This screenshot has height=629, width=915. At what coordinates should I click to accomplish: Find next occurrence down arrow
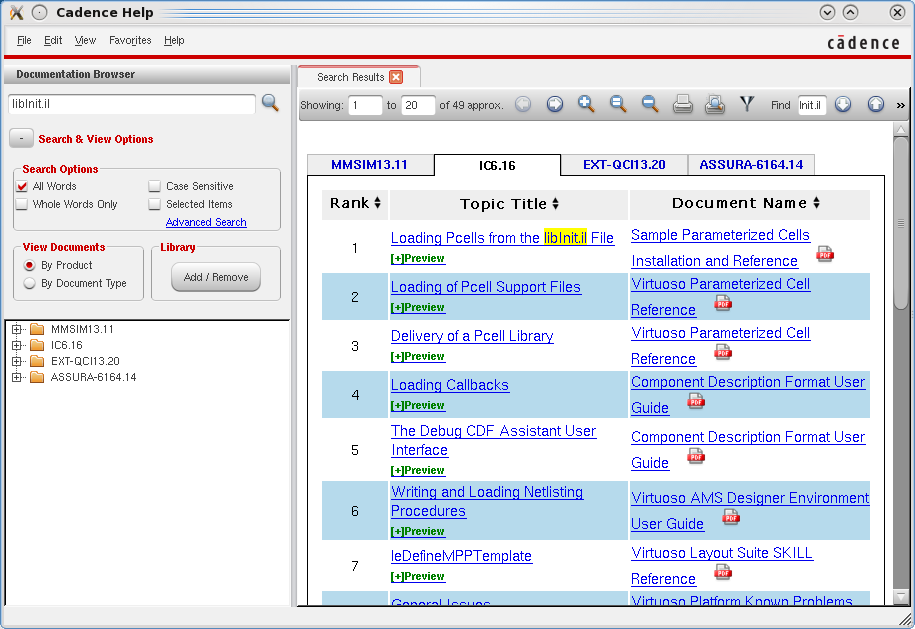coord(843,104)
